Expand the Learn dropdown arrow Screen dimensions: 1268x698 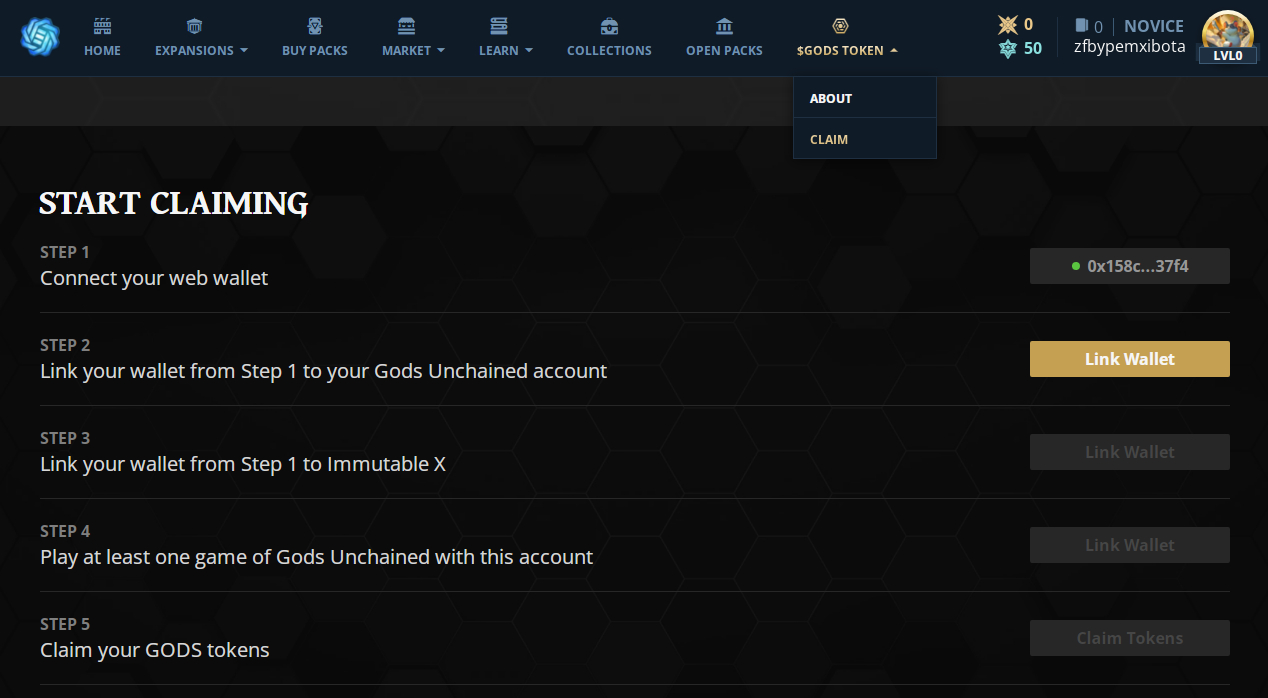tap(529, 50)
